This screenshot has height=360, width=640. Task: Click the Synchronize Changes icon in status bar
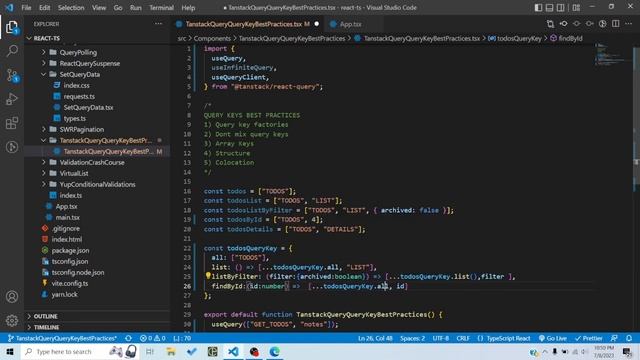(x=128, y=338)
